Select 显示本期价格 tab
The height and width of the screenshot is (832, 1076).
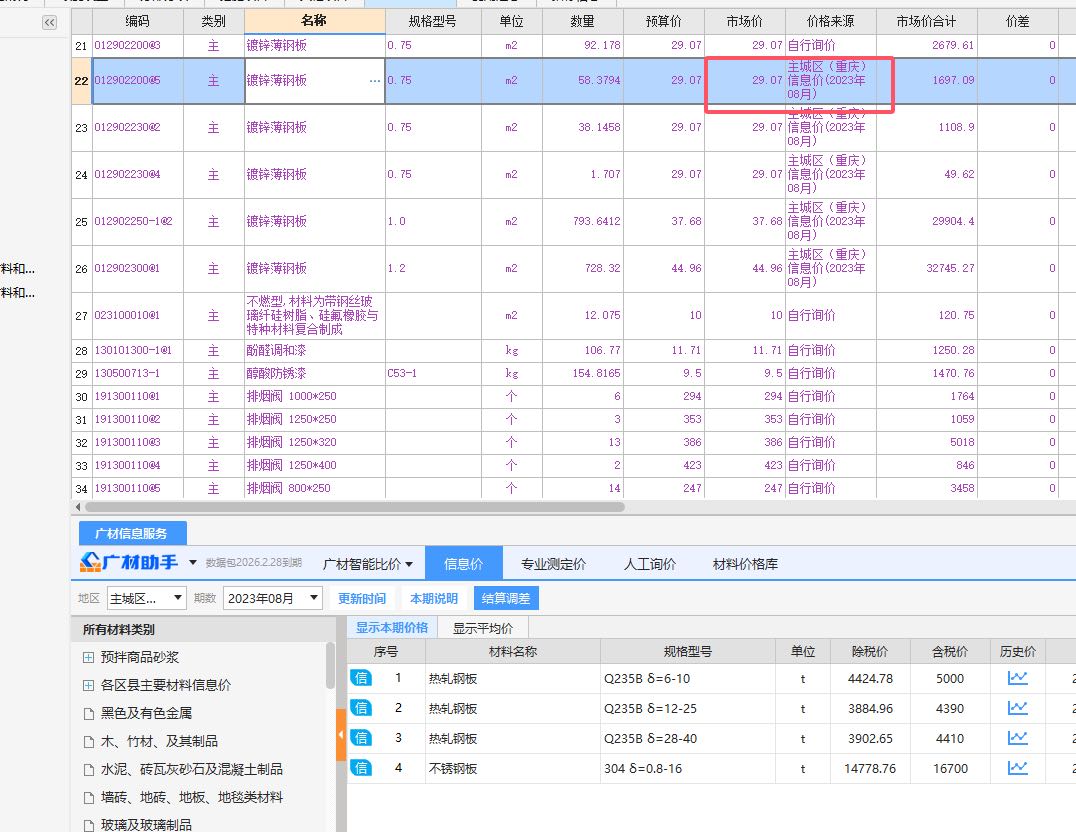[x=392, y=627]
